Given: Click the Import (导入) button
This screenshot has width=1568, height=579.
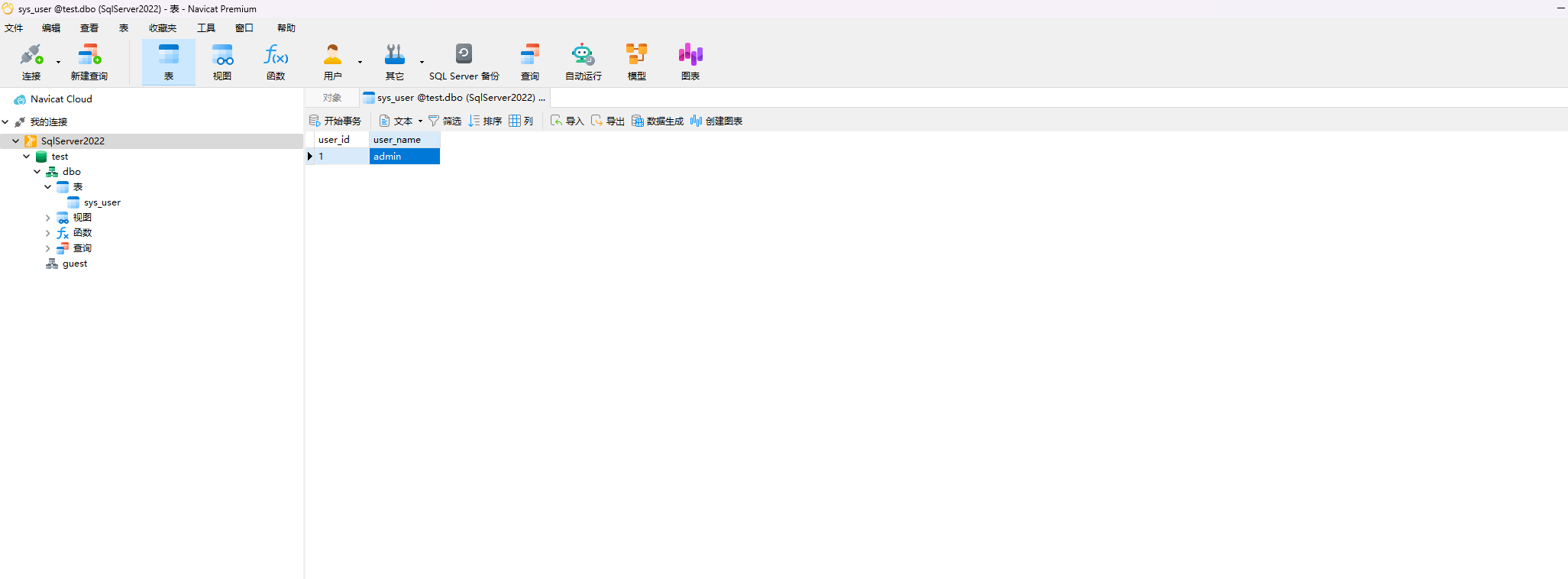Looking at the screenshot, I should tap(567, 121).
